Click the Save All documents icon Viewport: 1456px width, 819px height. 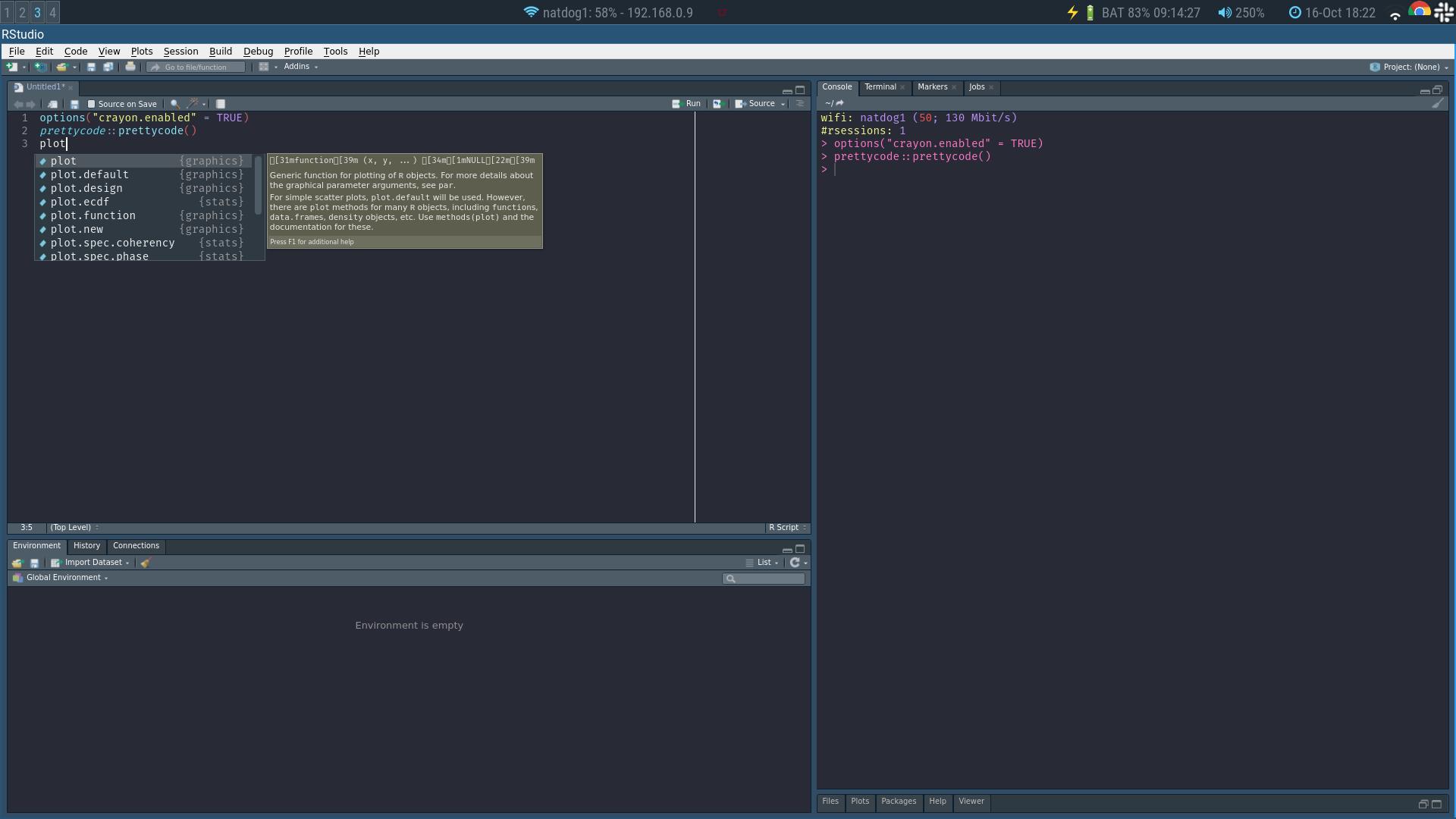[108, 67]
